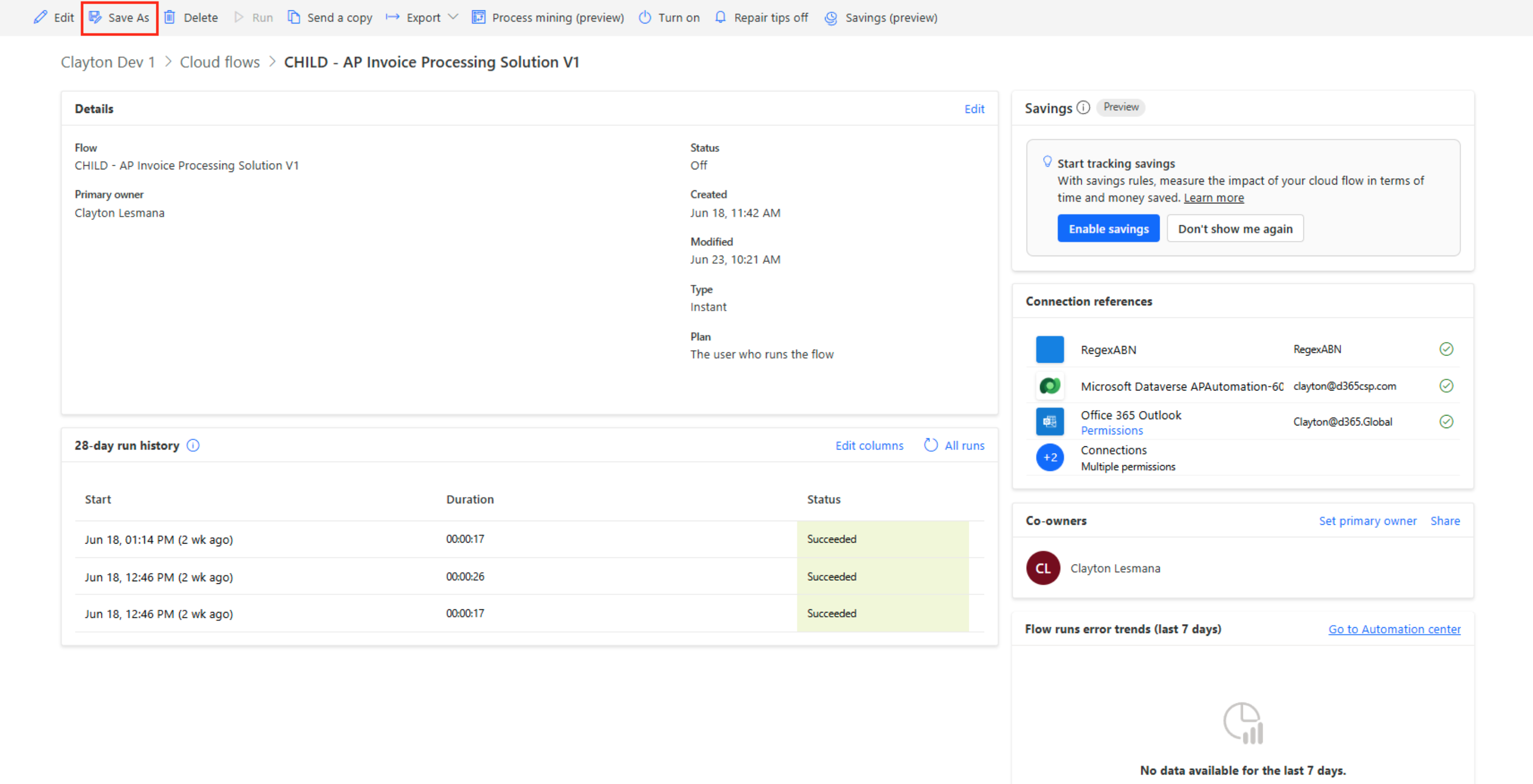Screen dimensions: 1533x784
Task: Click the CL avatar for Clayton Lesmana
Action: (1043, 568)
